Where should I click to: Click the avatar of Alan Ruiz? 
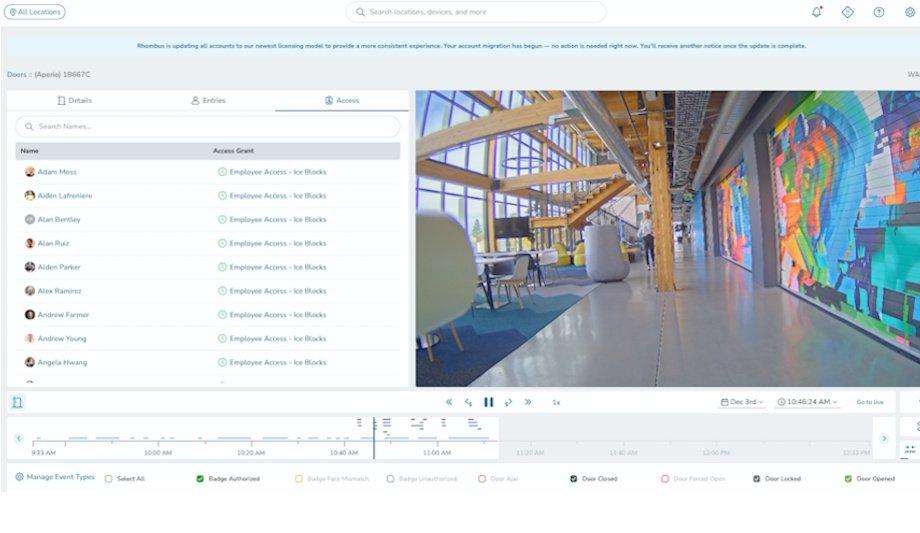coord(29,243)
